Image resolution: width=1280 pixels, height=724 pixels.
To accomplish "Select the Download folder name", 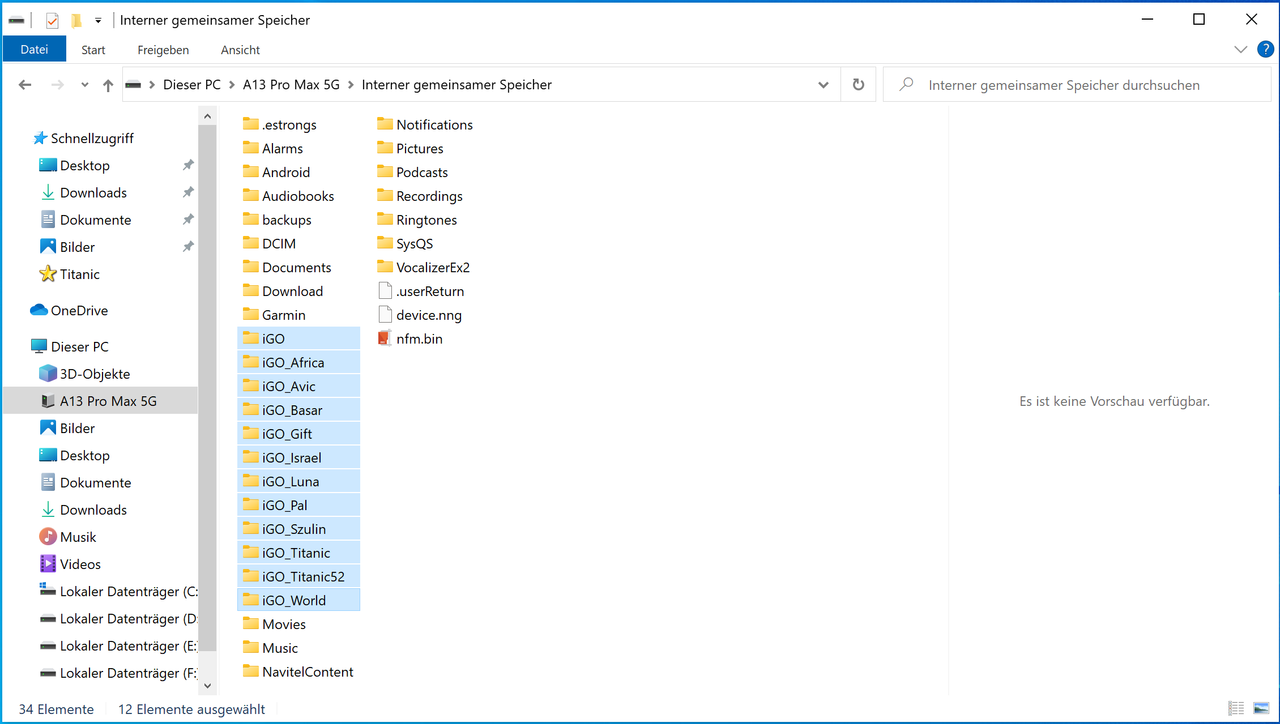I will 293,291.
